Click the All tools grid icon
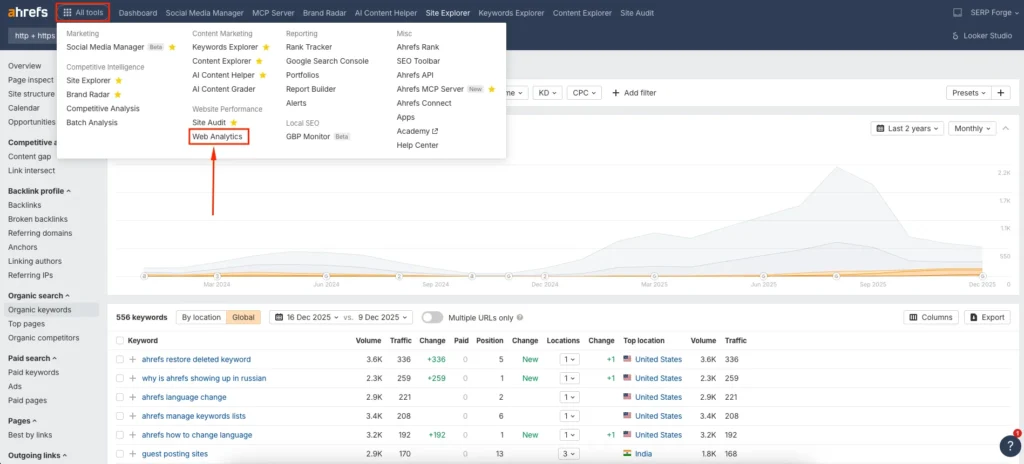This screenshot has width=1024, height=464. click(x=66, y=13)
